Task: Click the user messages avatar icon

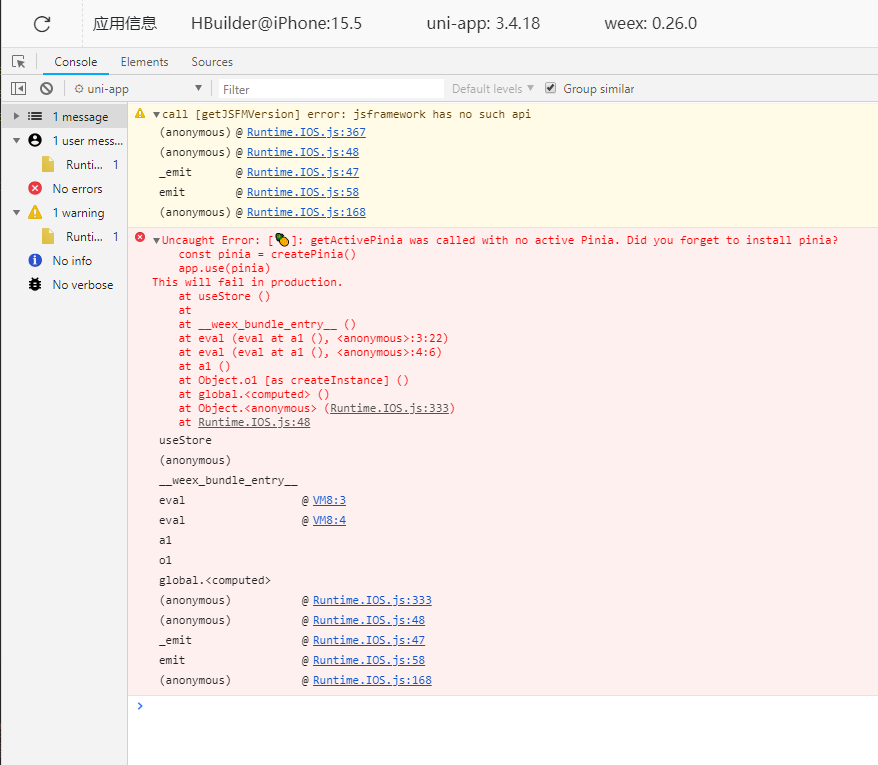Action: point(35,141)
